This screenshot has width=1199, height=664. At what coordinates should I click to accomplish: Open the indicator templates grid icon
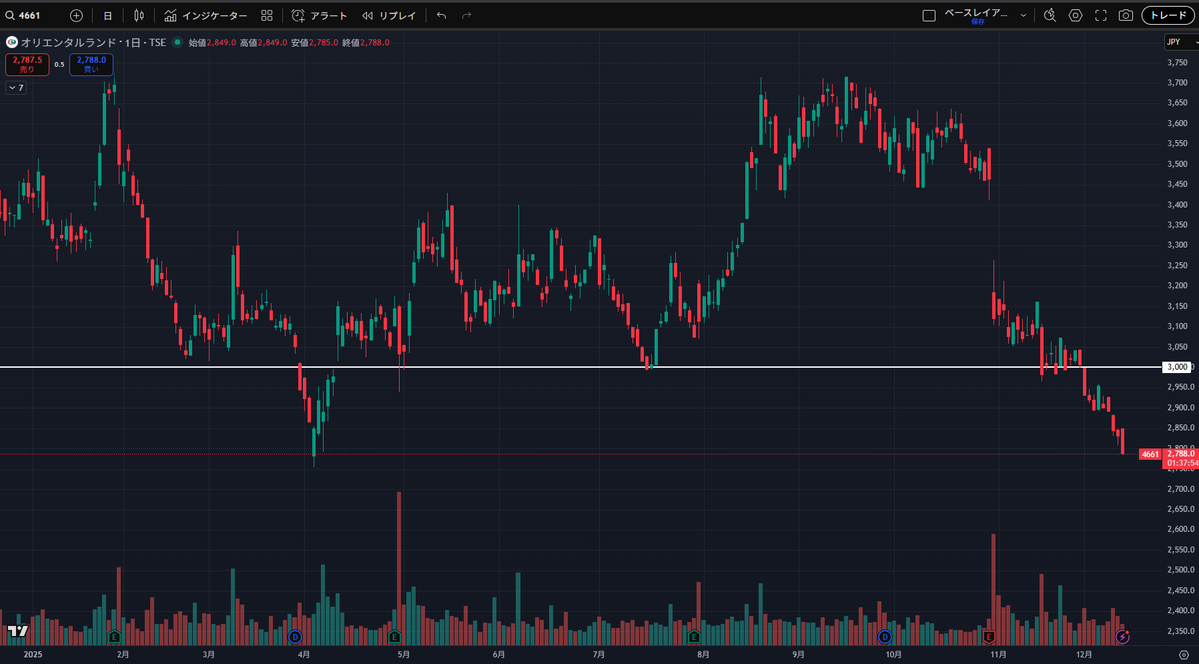tap(266, 16)
